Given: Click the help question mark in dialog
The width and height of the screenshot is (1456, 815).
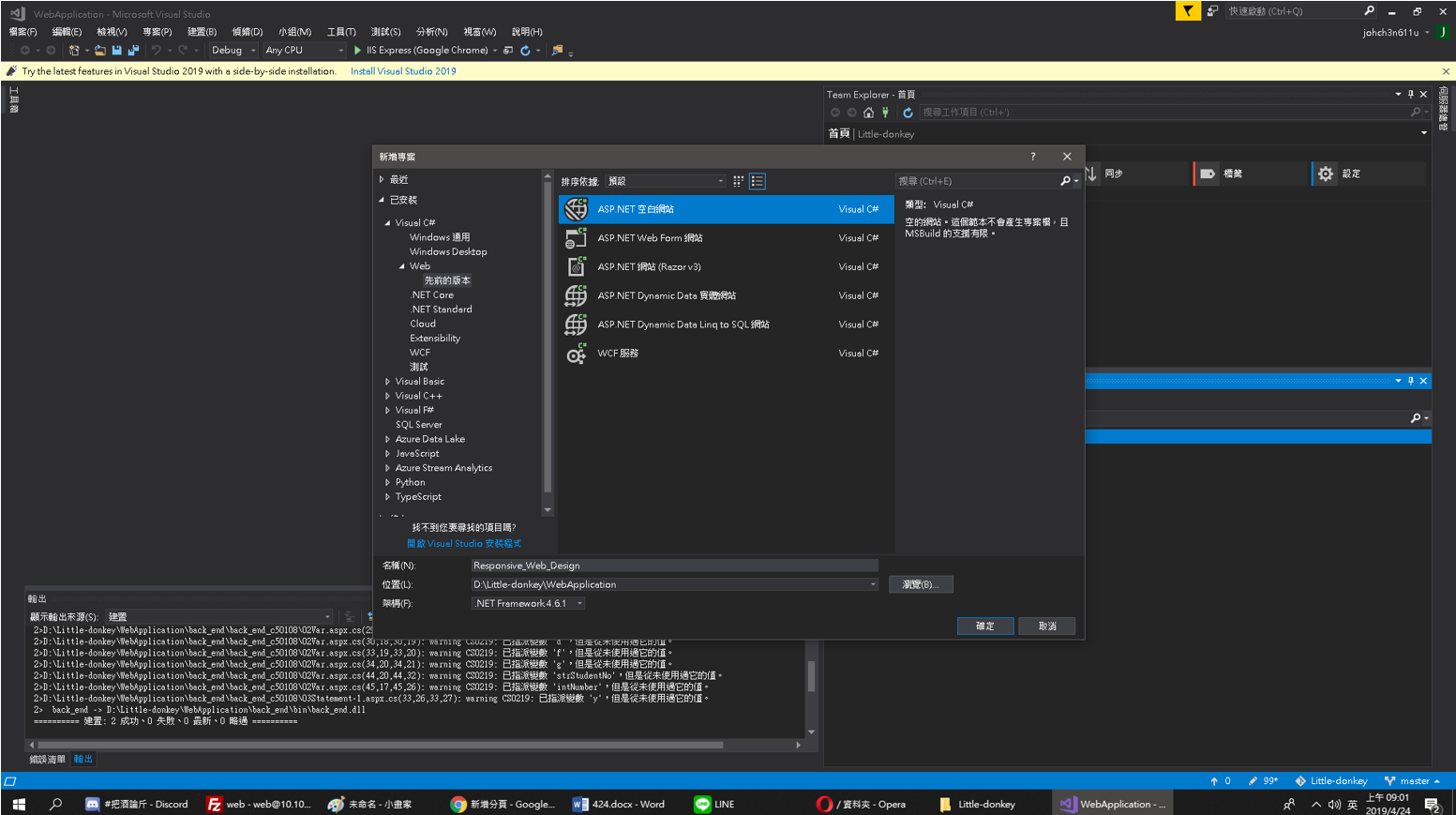Looking at the screenshot, I should point(1033,157).
